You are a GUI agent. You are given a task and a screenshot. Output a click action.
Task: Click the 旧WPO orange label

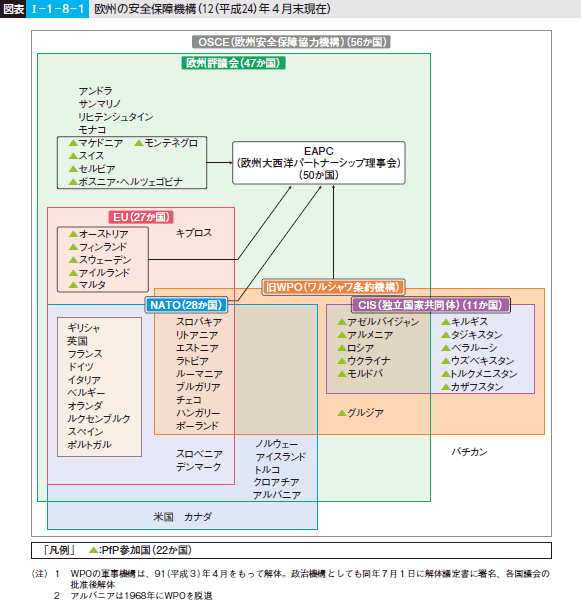click(333, 287)
